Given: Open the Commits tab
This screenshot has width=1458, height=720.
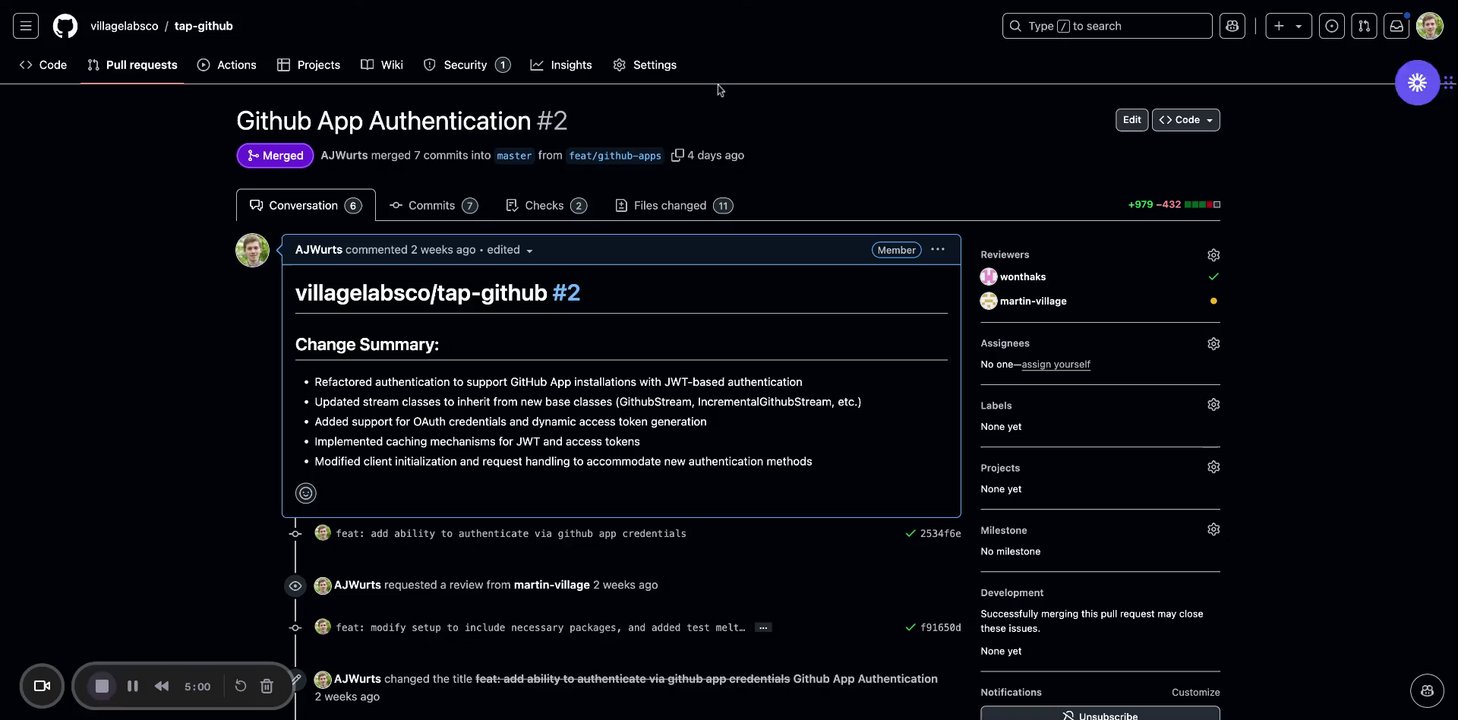Looking at the screenshot, I should 433,206.
